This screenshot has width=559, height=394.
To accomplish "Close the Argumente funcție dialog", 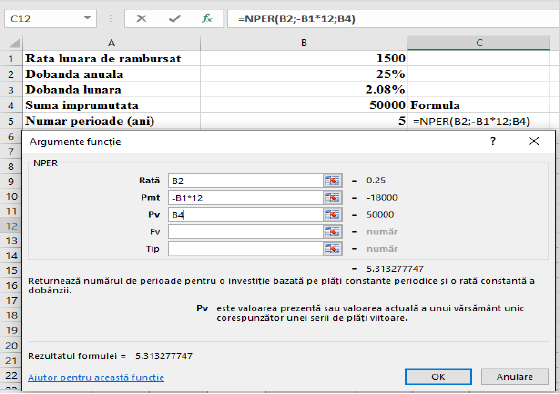I will (x=534, y=141).
